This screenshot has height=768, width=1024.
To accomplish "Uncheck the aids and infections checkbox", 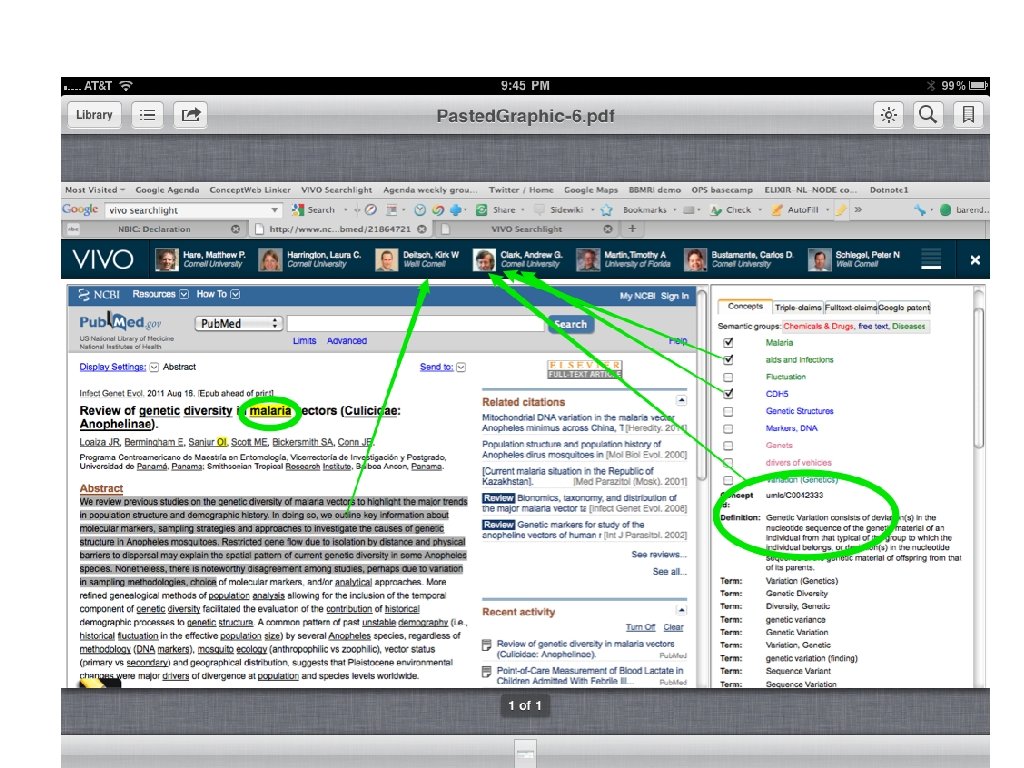I will (x=728, y=359).
